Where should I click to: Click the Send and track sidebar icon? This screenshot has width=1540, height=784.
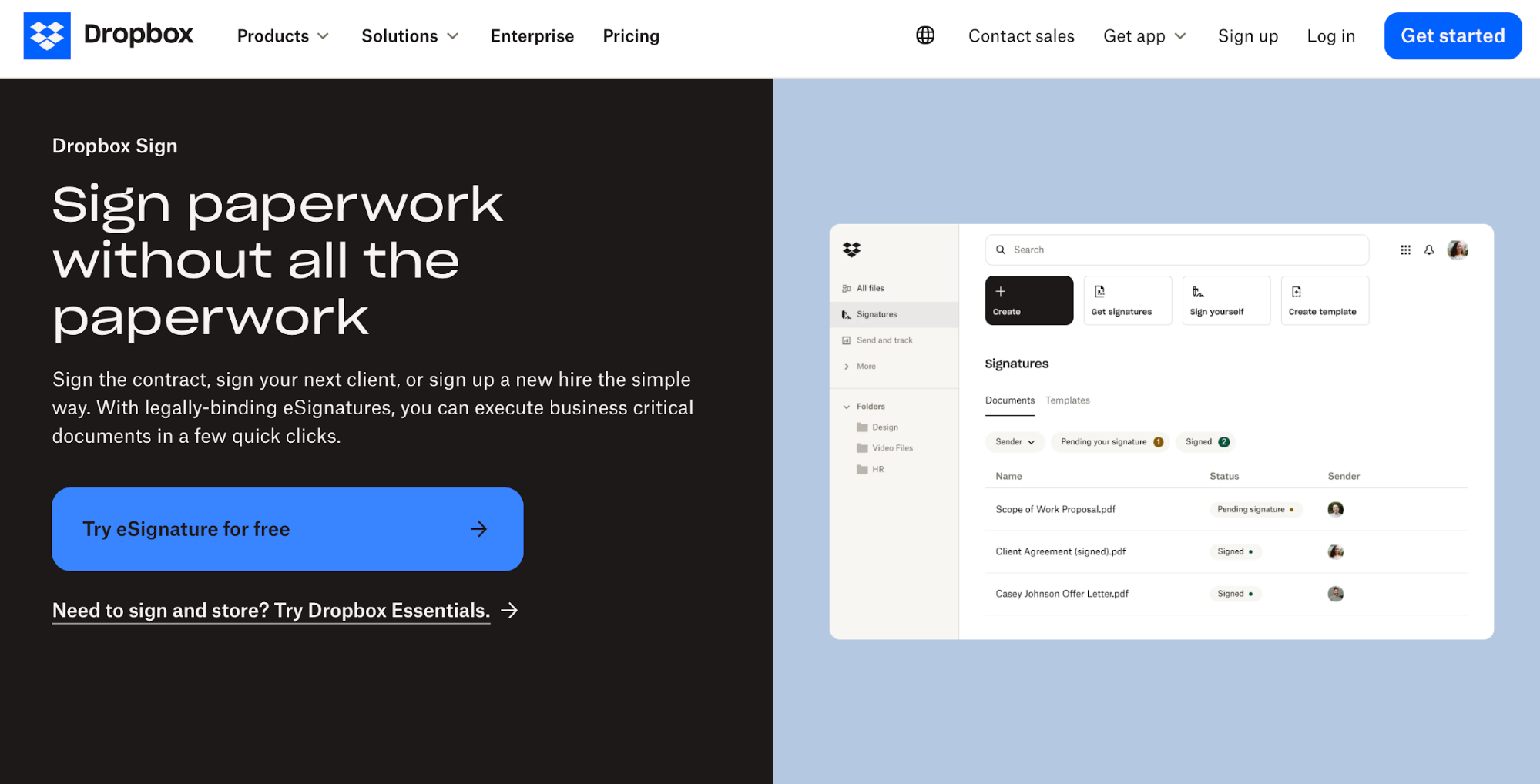point(847,340)
